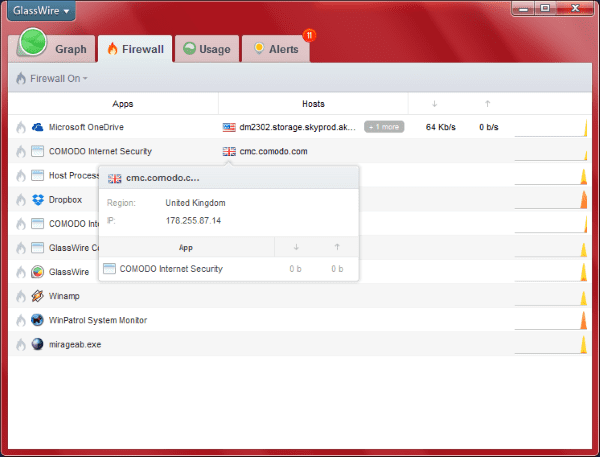This screenshot has height=457, width=600.
Task: Click COMODO Internet Security in popup app list
Action: click(x=171, y=269)
